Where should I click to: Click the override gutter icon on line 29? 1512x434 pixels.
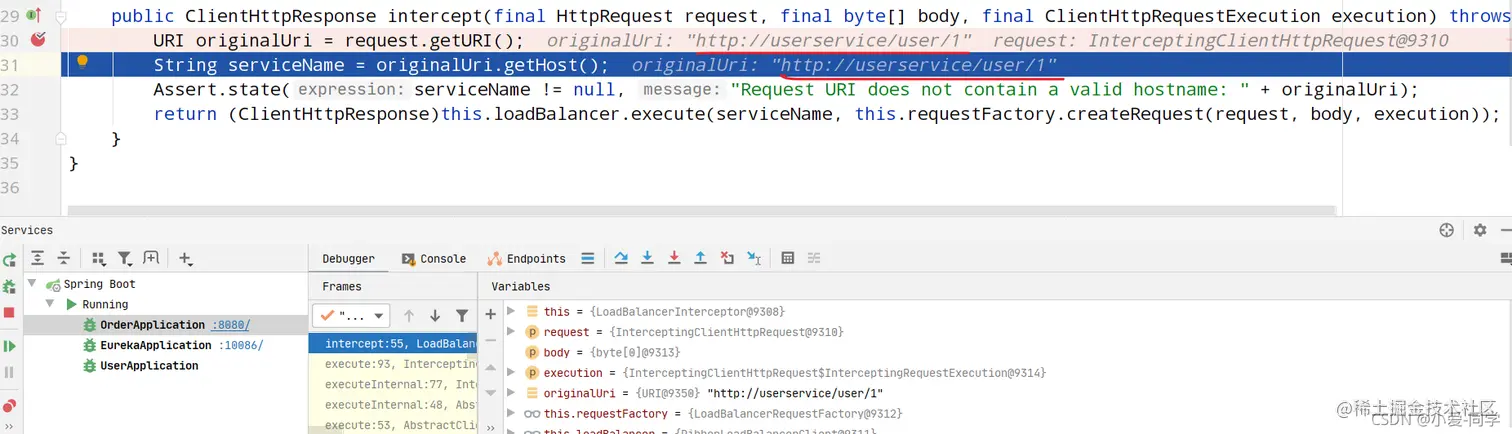click(x=33, y=16)
